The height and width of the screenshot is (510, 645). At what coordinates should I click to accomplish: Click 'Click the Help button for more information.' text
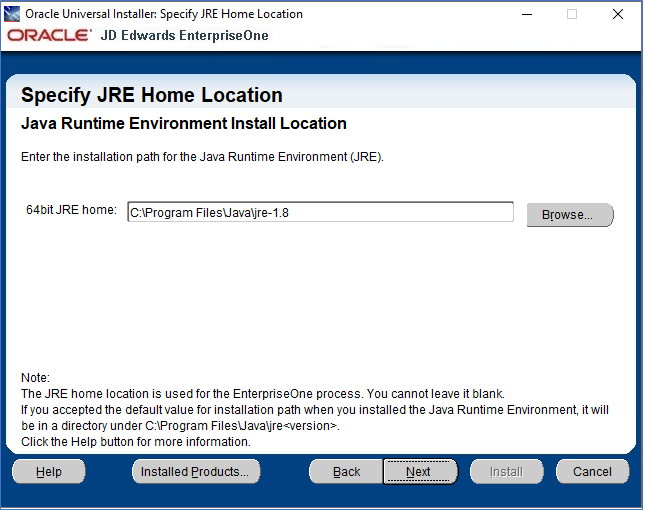click(136, 442)
